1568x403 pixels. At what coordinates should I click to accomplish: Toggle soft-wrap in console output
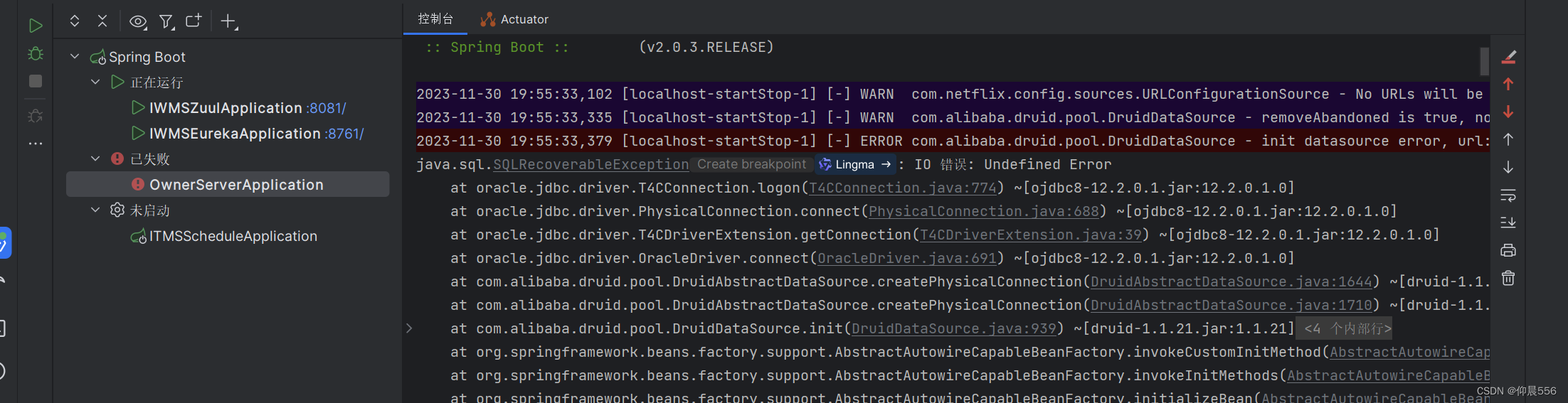[1508, 195]
